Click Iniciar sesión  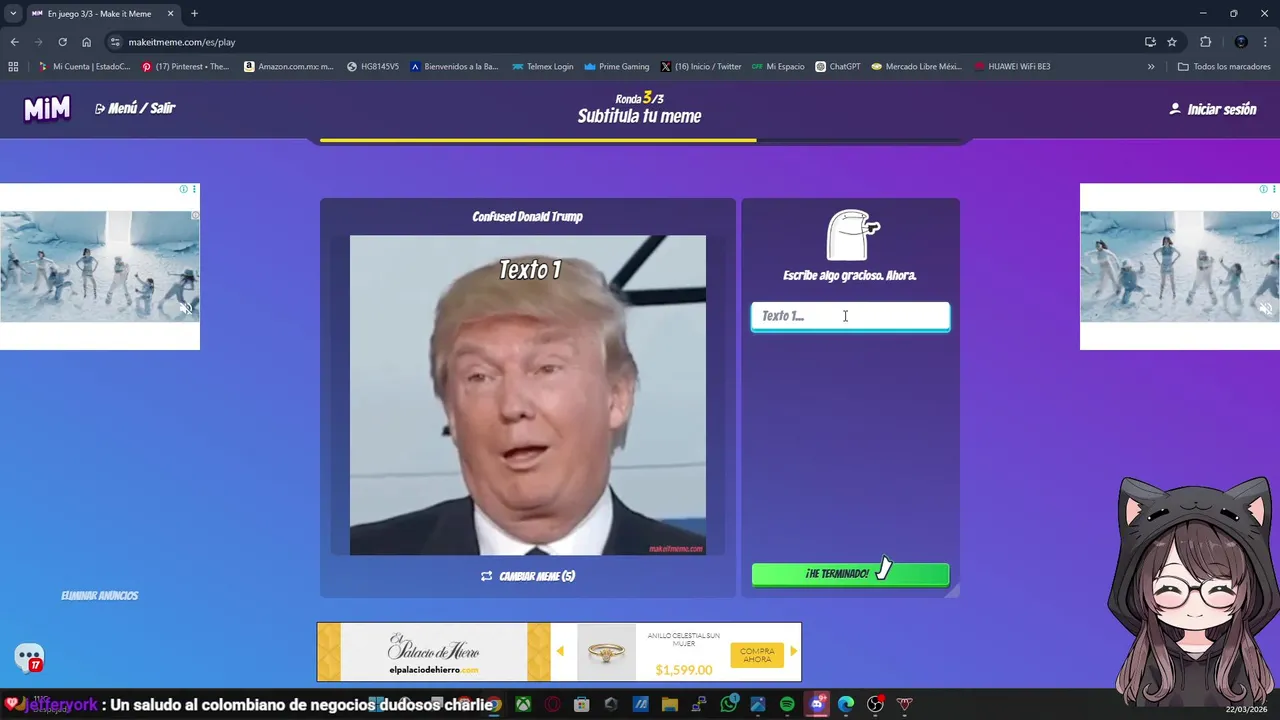(x=1213, y=109)
